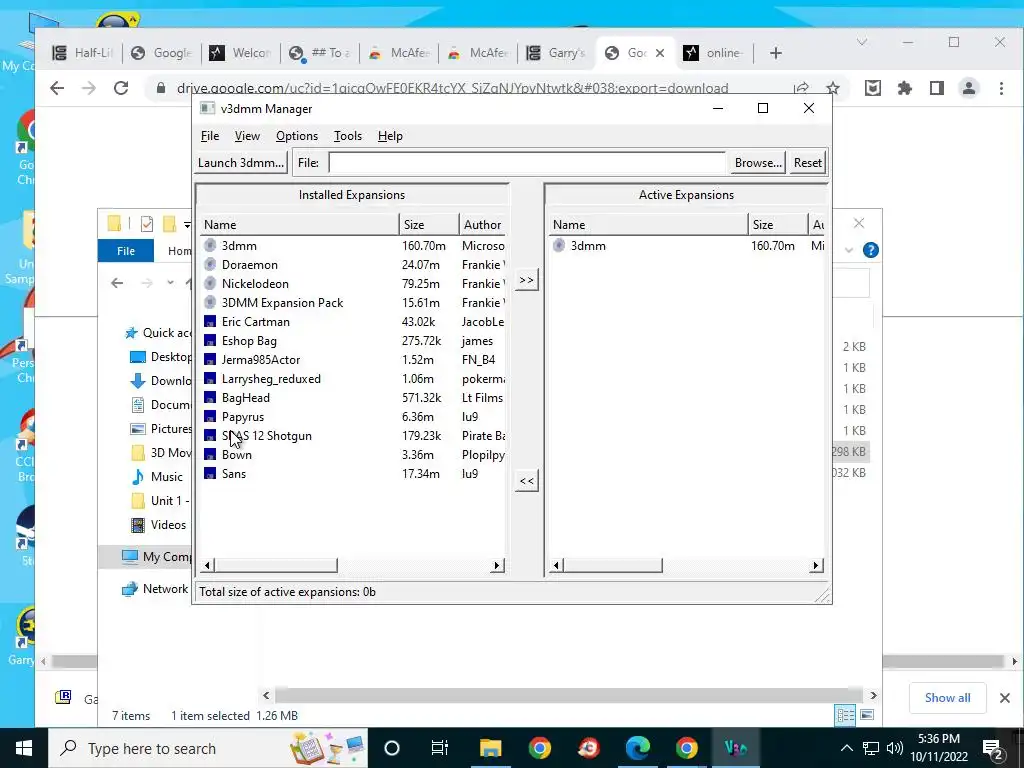Open a new Chrome tab with plus button
This screenshot has height=768, width=1024.
click(x=775, y=53)
